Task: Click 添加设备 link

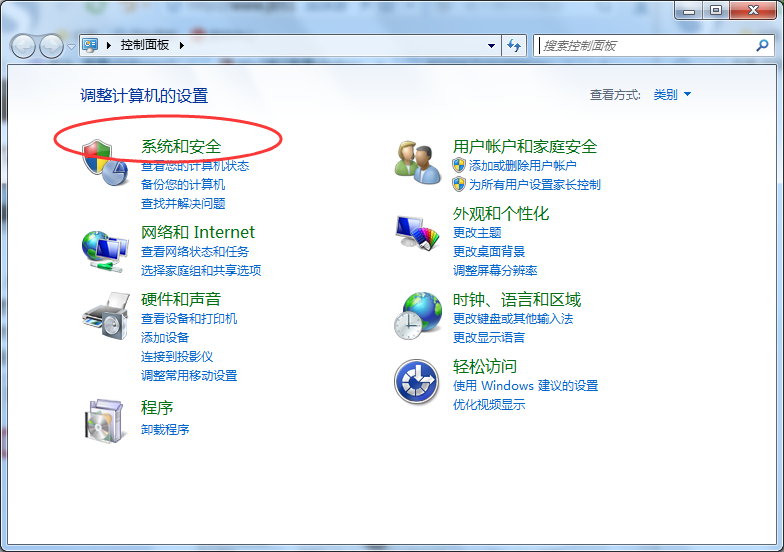Action: (x=165, y=338)
